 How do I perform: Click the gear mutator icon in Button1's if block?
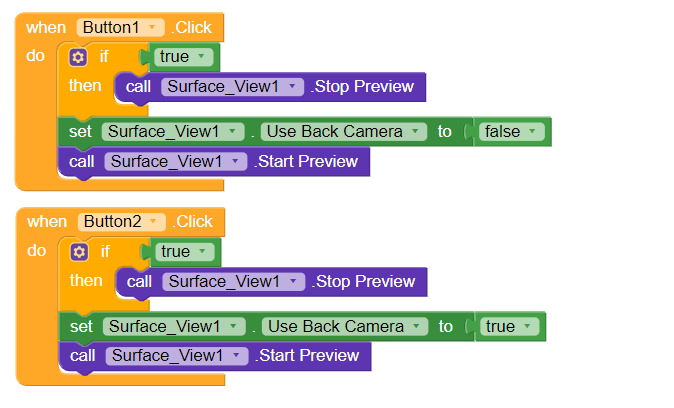[x=78, y=57]
